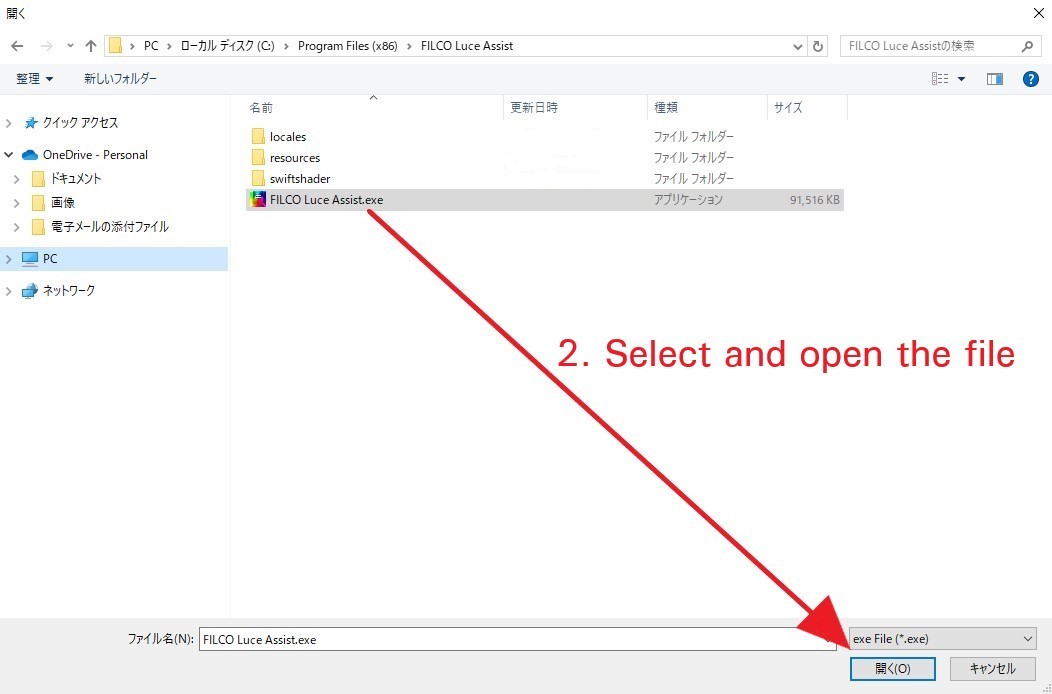Expand the ドキュメント folder node
This screenshot has width=1052, height=694.
pos(17,179)
